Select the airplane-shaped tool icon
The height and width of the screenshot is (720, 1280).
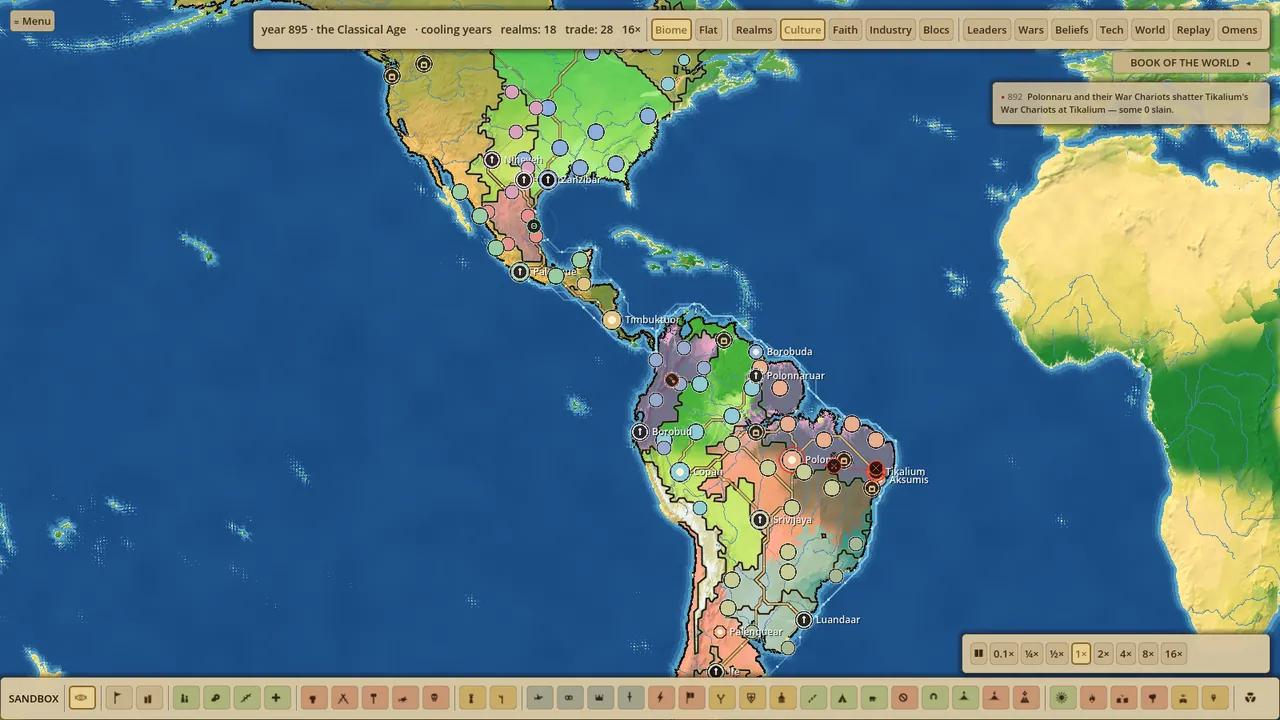point(539,698)
